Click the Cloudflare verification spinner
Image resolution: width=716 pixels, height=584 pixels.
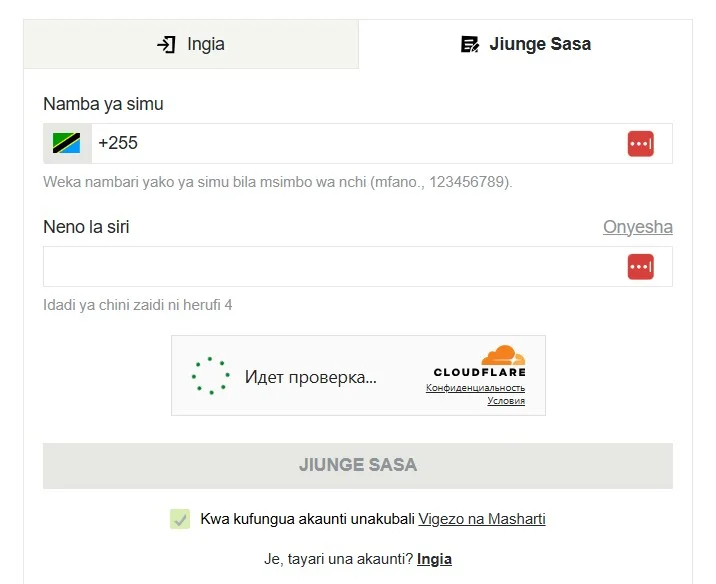click(x=211, y=376)
